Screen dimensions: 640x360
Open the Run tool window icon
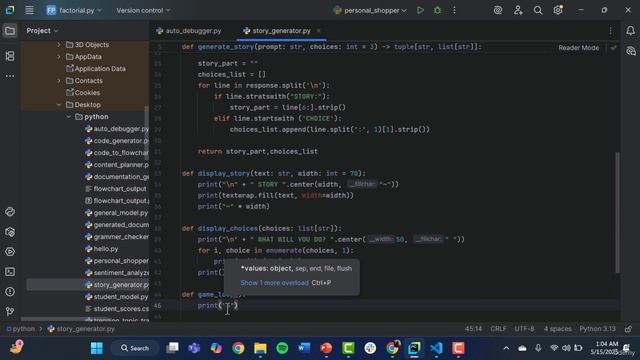tap(10, 252)
